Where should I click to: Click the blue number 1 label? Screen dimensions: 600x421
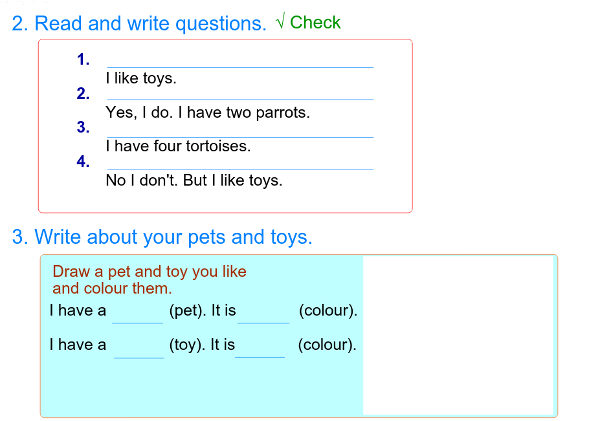tap(83, 60)
